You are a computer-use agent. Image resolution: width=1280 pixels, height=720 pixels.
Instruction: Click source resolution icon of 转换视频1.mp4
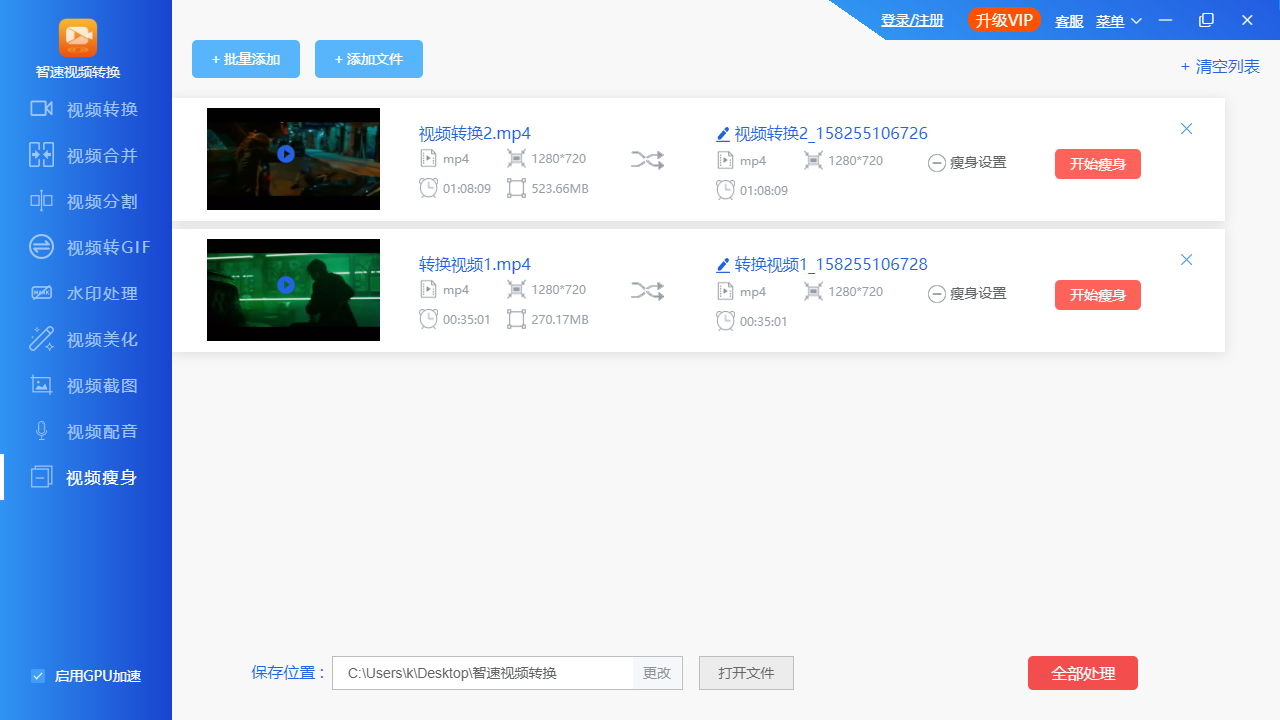[516, 290]
